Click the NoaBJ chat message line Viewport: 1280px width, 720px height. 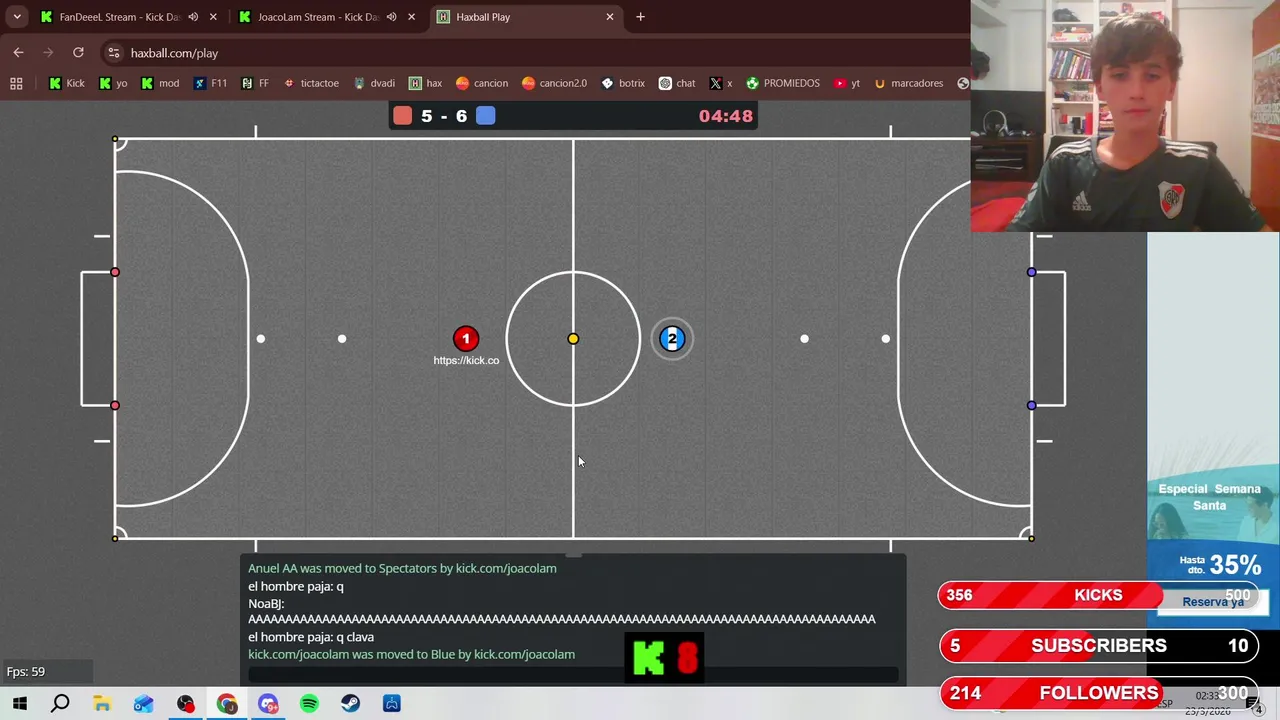pos(562,611)
